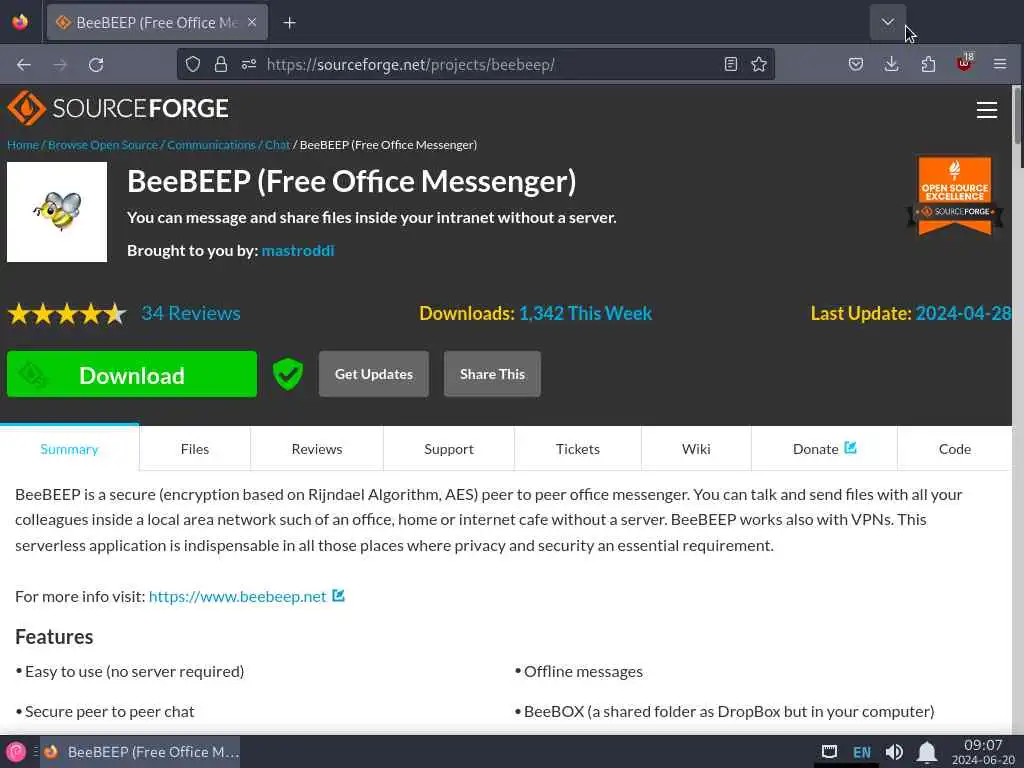Click the Firefox logo icon in the tab bar
Image resolution: width=1024 pixels, height=768 pixels.
(x=20, y=22)
